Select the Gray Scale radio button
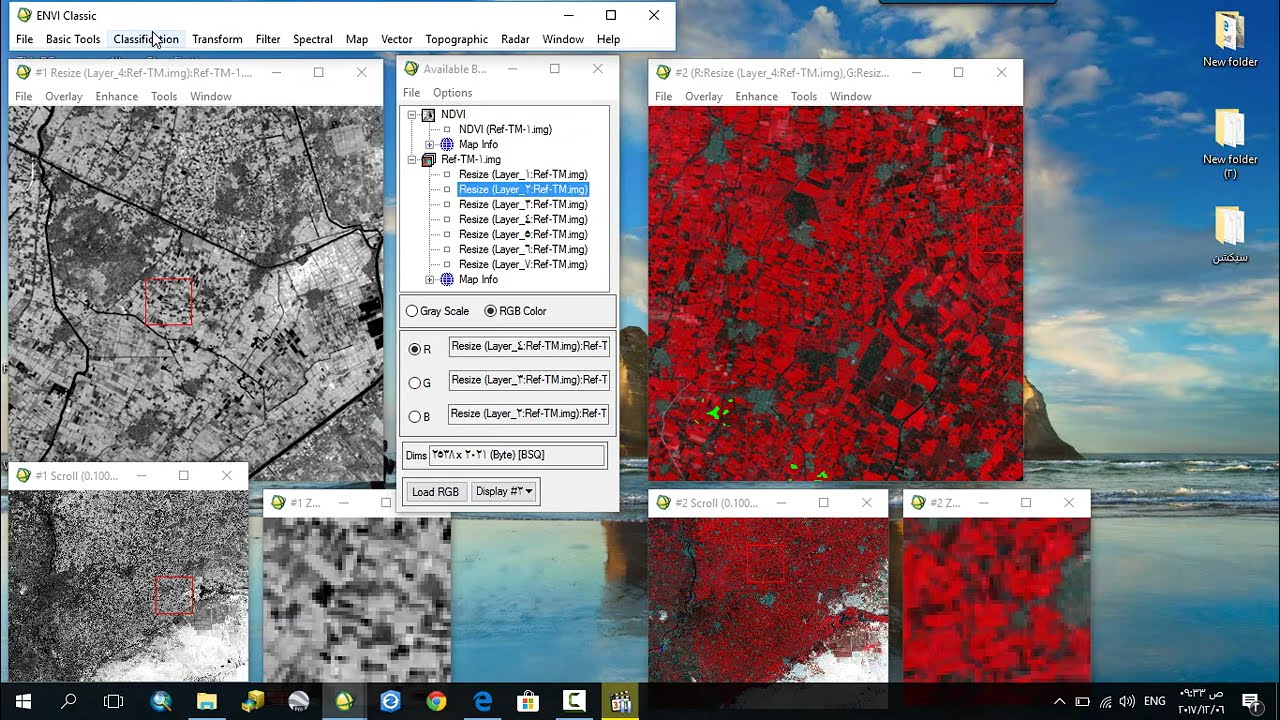 tap(412, 311)
